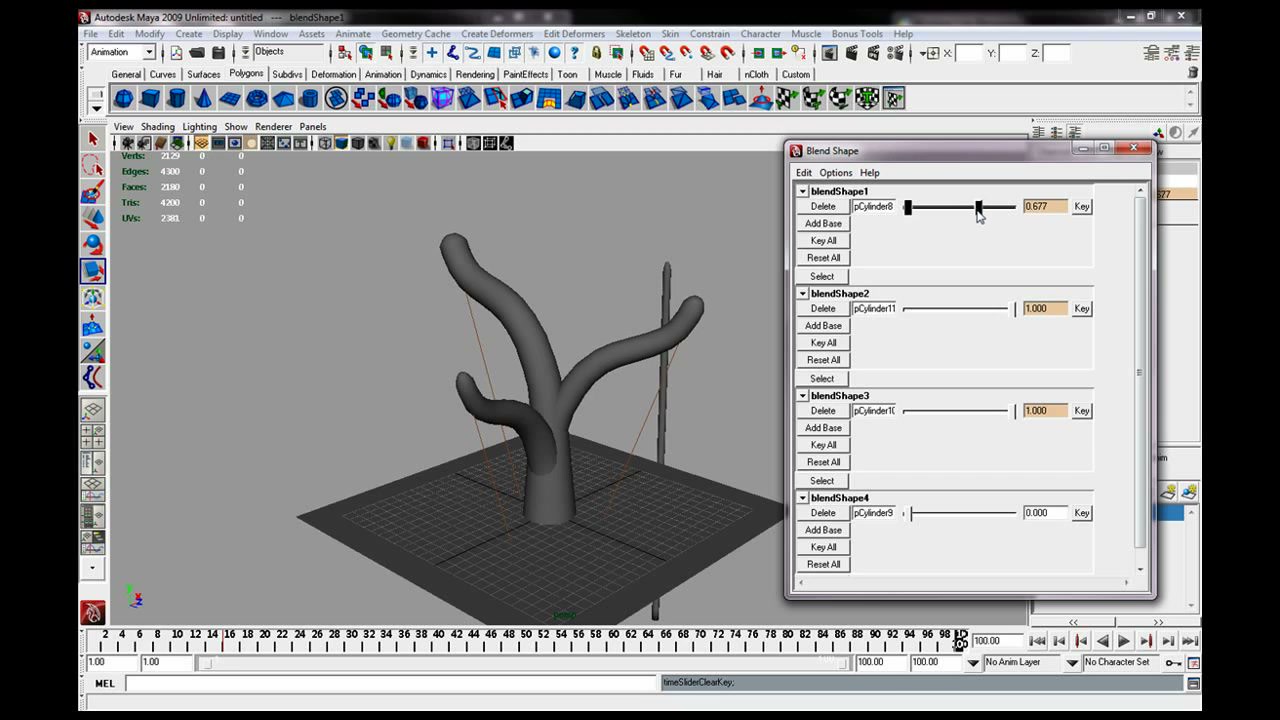Viewport: 1280px width, 720px height.
Task: Collapse the blendShape1 section
Action: pos(802,191)
